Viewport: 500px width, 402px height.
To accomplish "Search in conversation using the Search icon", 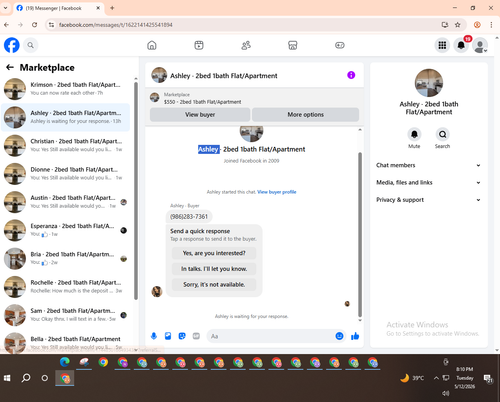I will click(442, 134).
